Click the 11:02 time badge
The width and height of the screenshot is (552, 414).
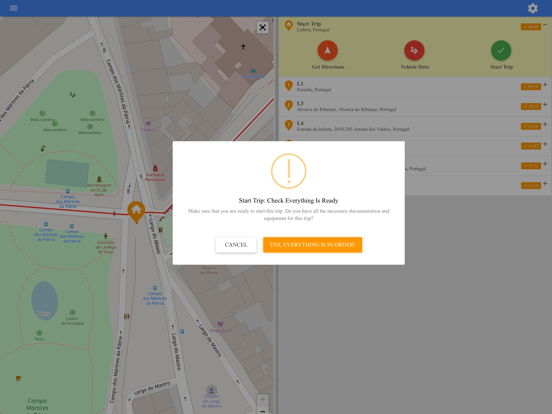tap(531, 146)
